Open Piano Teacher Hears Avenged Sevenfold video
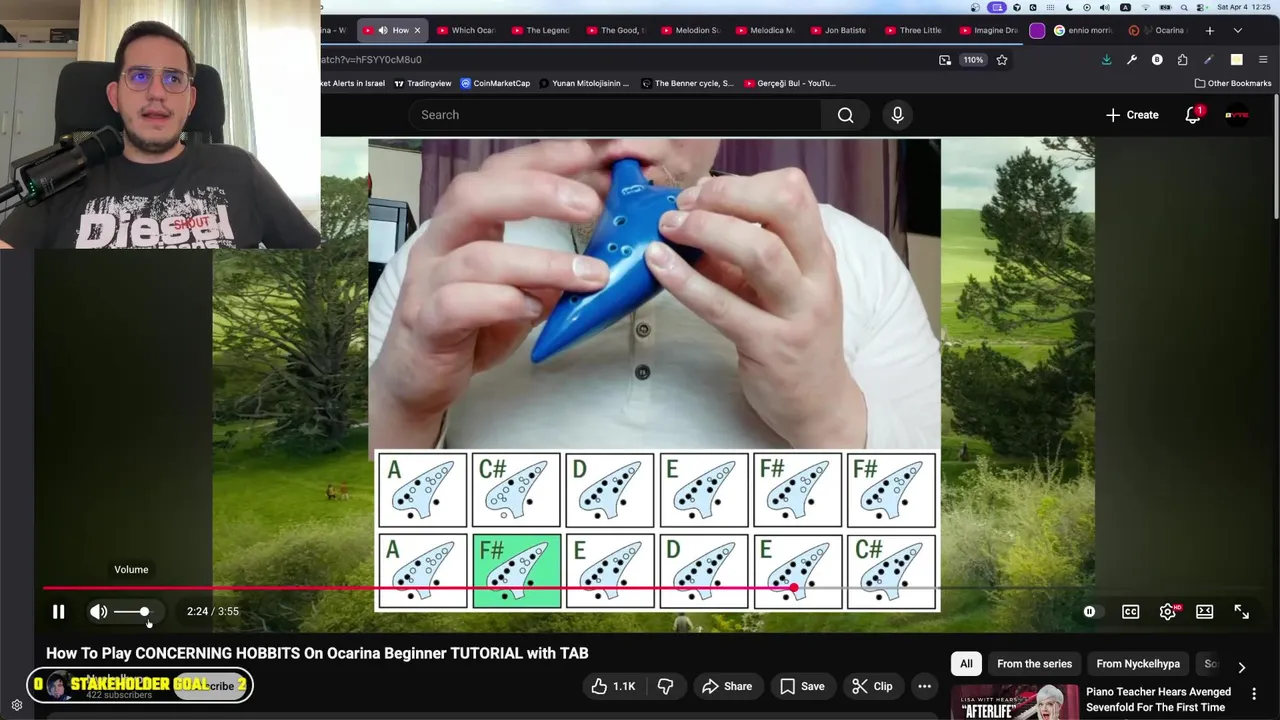1280x720 pixels. coord(1158,699)
